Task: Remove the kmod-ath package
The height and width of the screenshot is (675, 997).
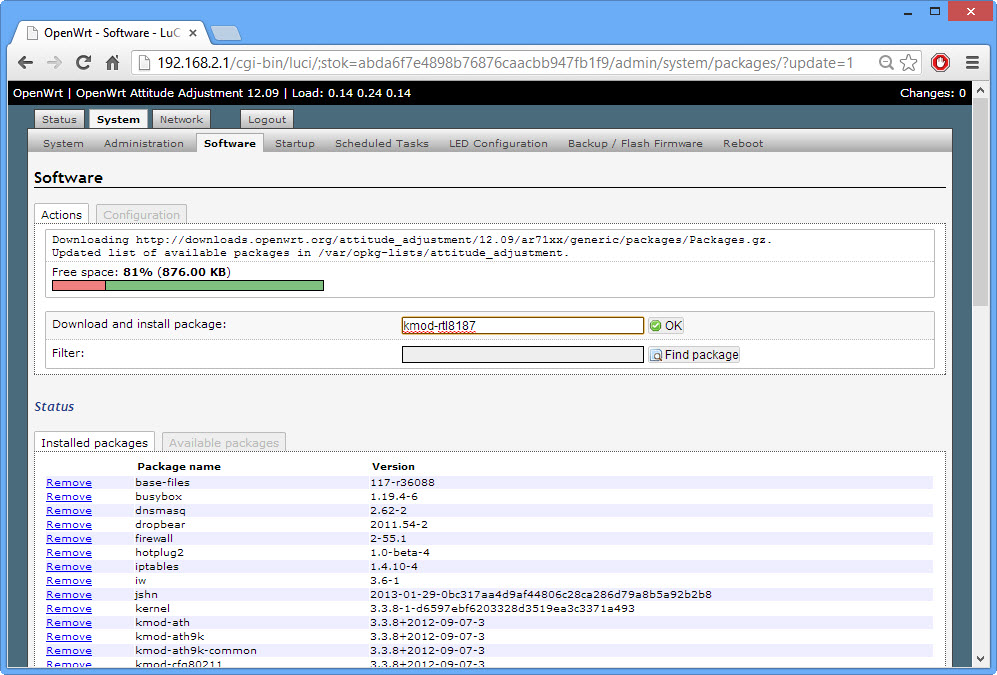Action: pyautogui.click(x=69, y=622)
